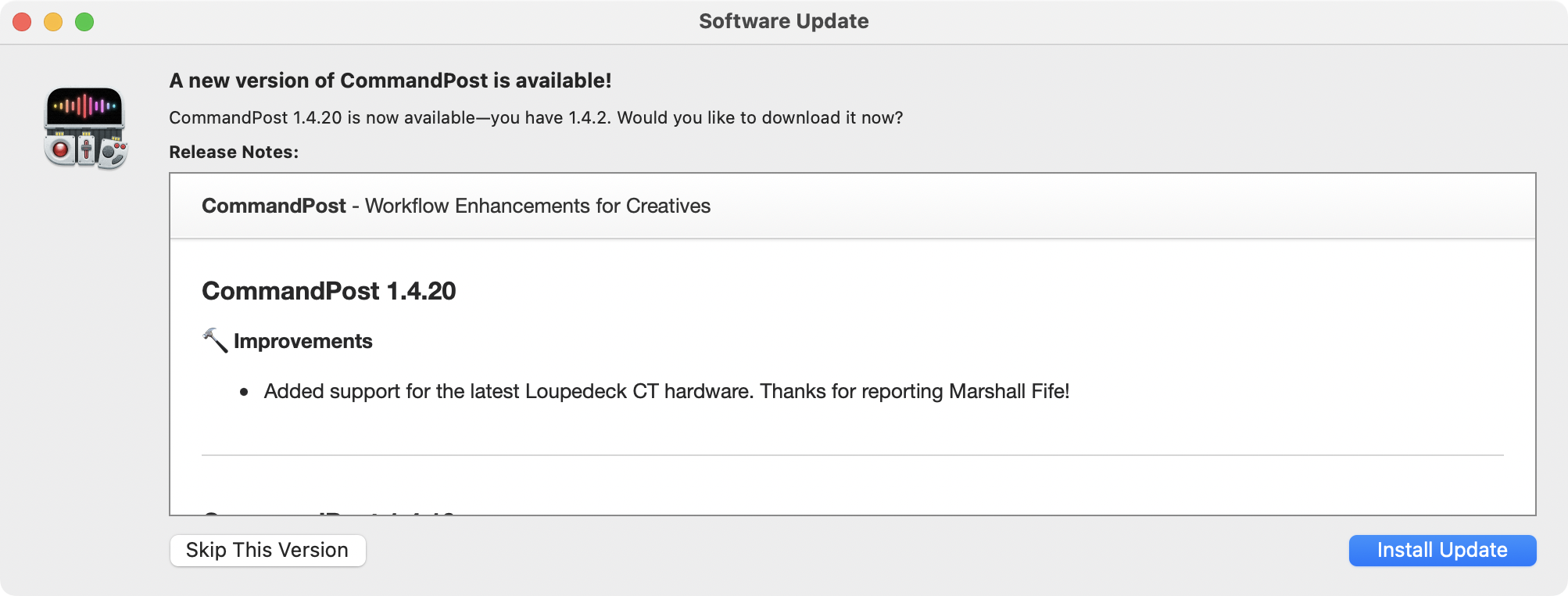Screen dimensions: 1568x596
Task: Select the Workflow Enhancements for Creatives tagline
Action: 538,206
